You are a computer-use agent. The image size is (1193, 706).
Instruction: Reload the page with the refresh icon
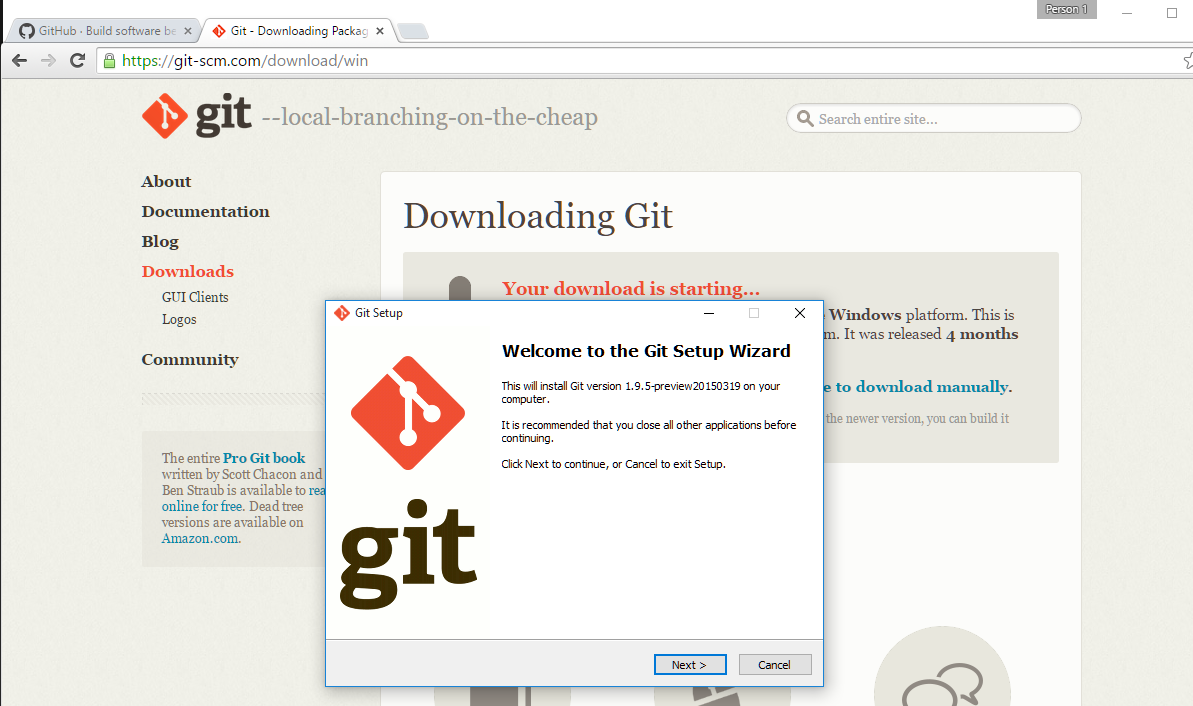click(x=77, y=60)
